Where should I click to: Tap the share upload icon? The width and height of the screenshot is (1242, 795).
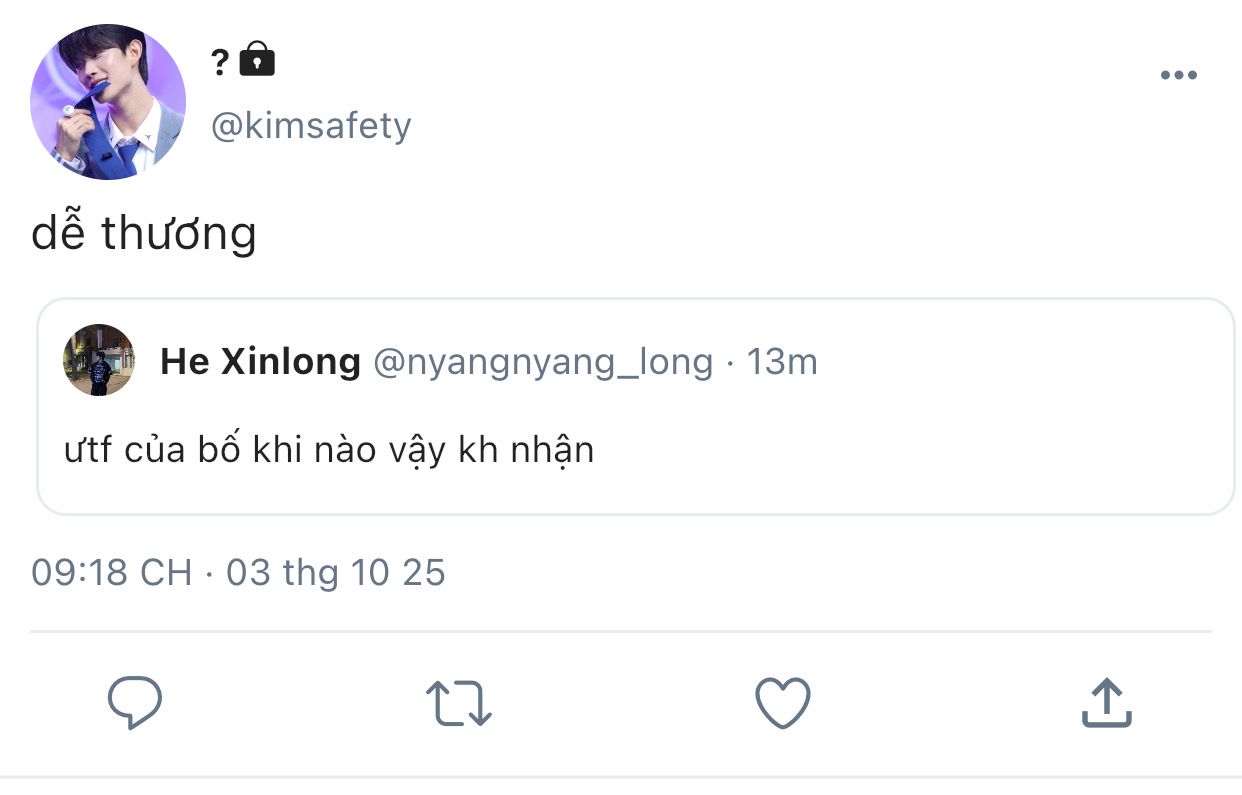(x=1106, y=702)
